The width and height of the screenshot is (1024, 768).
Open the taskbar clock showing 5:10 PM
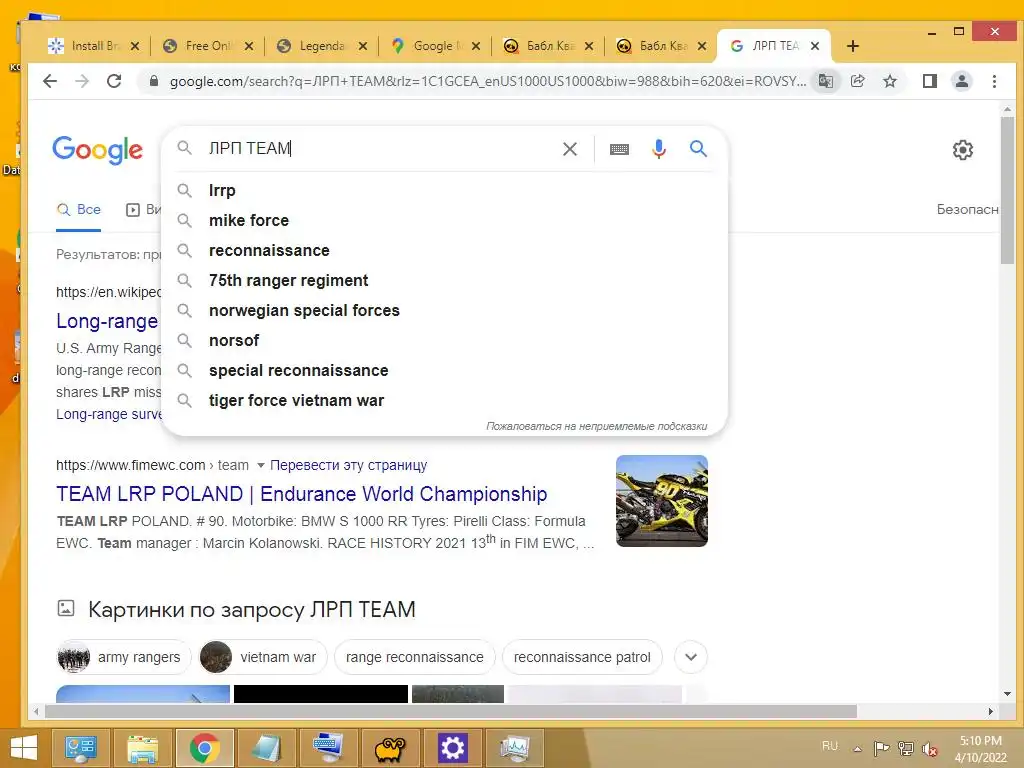[x=980, y=749]
